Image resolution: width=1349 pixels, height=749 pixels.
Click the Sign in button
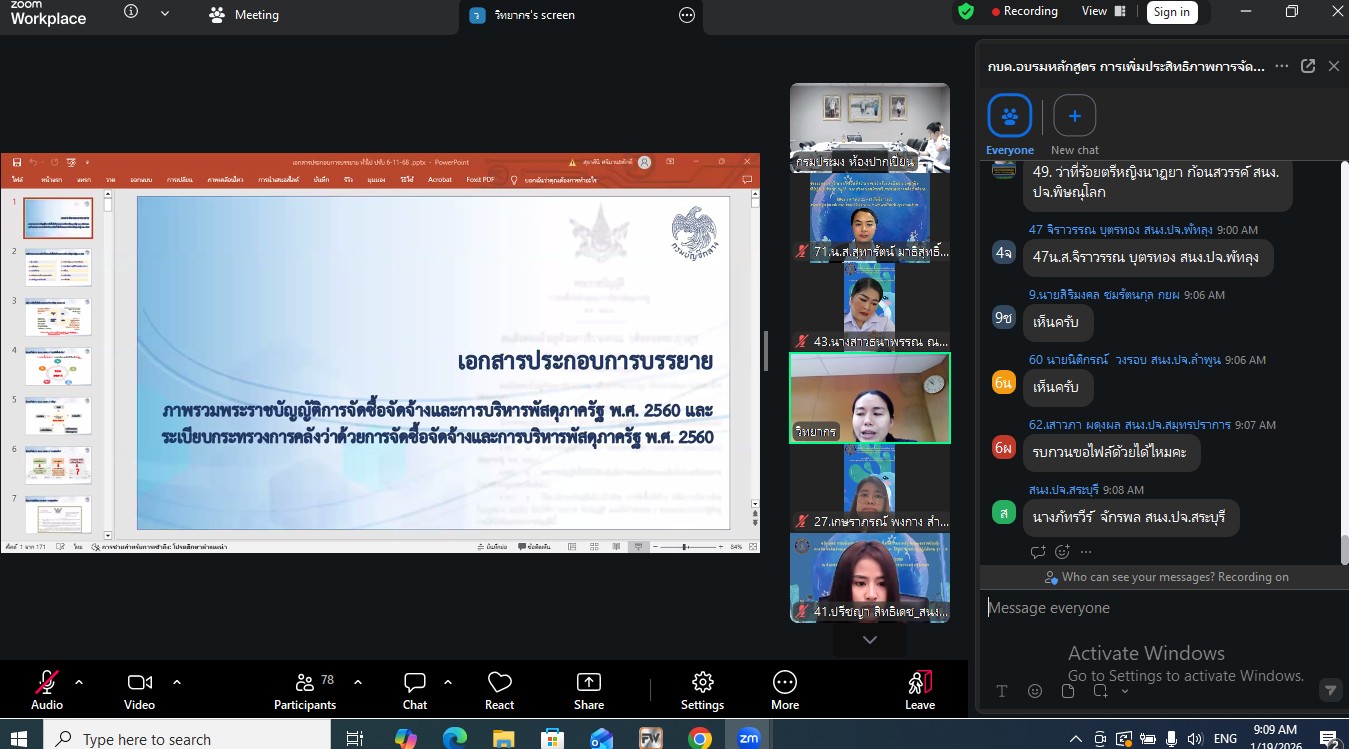(1171, 12)
